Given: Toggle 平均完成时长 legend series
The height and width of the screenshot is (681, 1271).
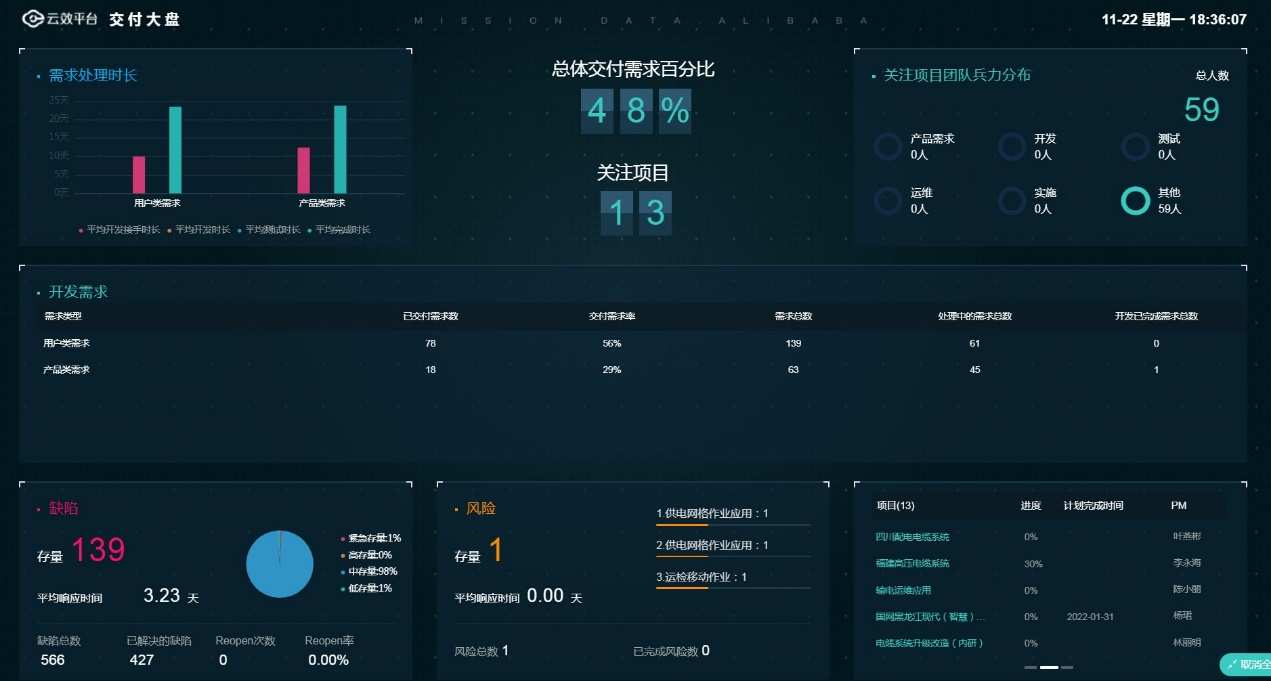Looking at the screenshot, I should click(339, 230).
